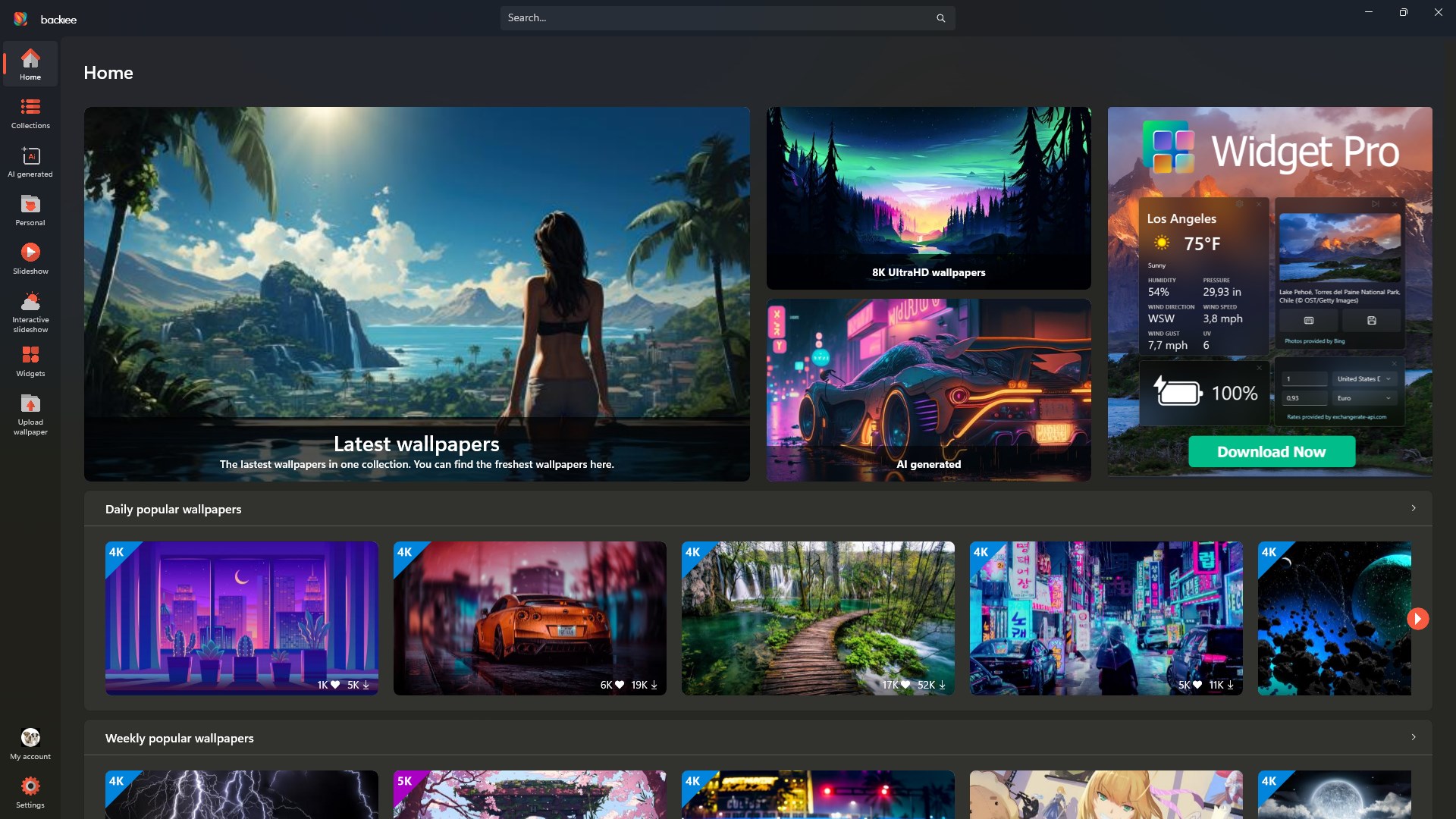Image resolution: width=1456 pixels, height=819 pixels.
Task: Download the waterfall forest wallpaper
Action: click(943, 685)
